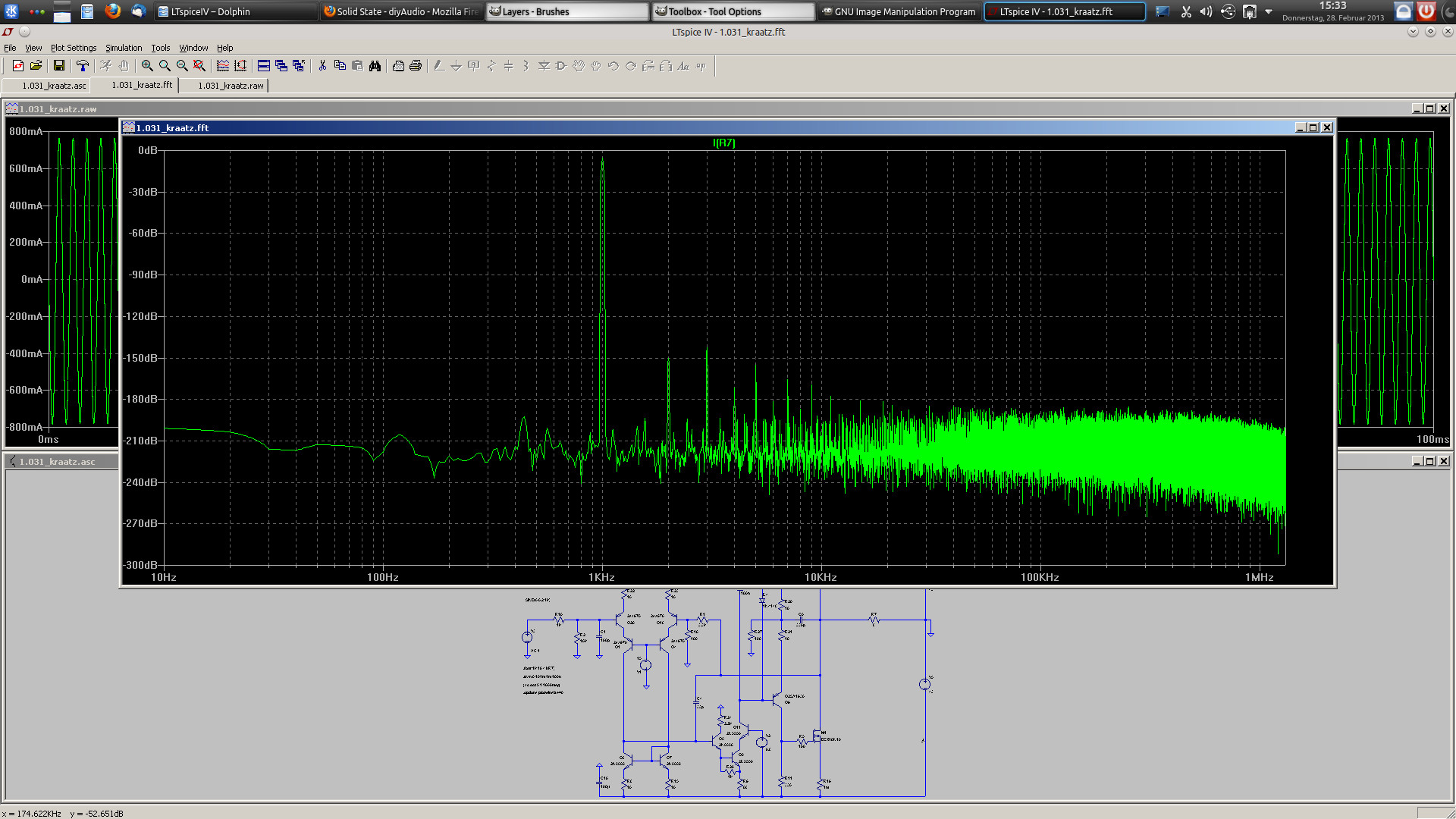Viewport: 1456px width, 819px height.
Task: Click the Run simulation icon
Action: pos(106,66)
